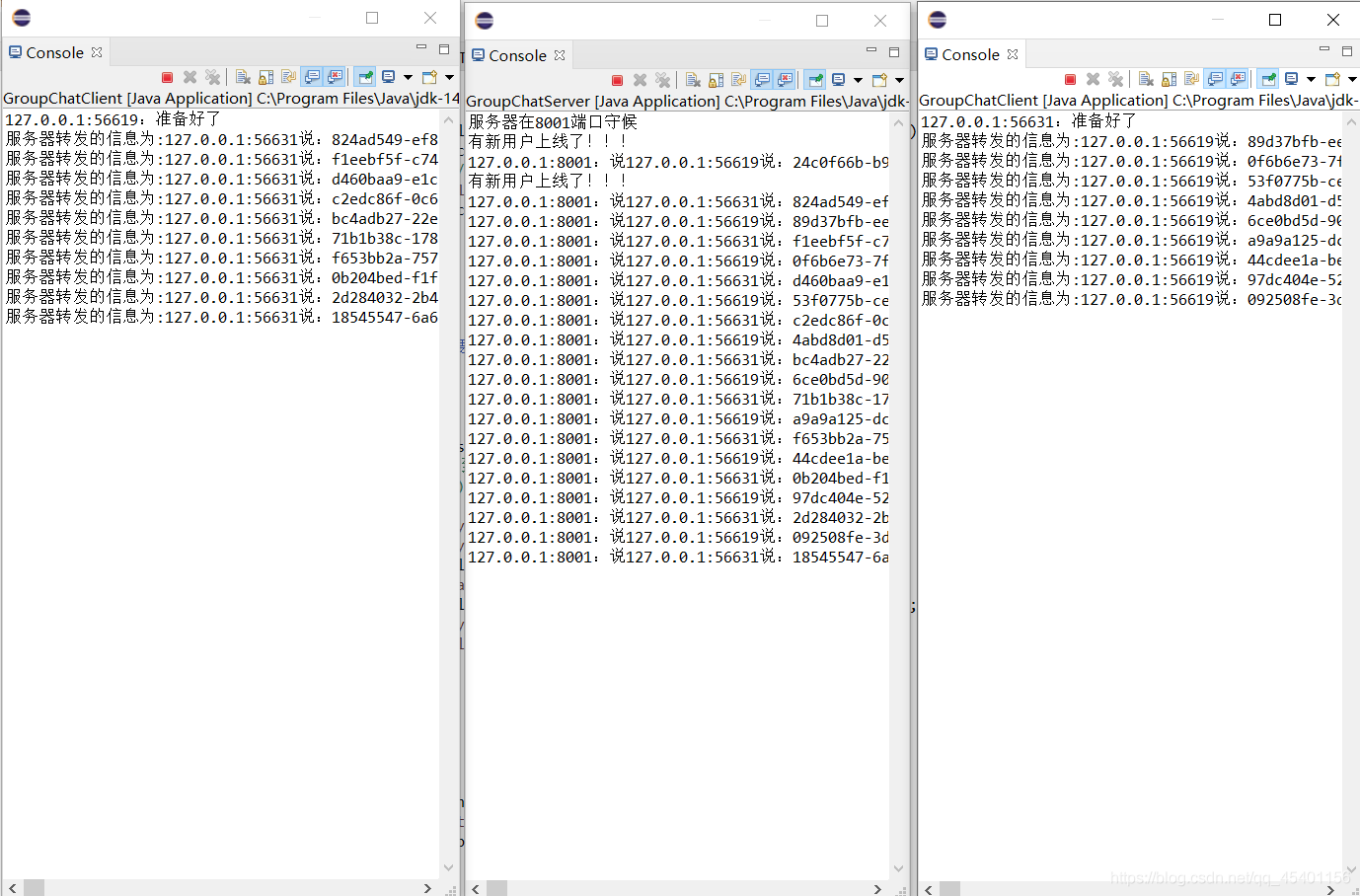Click Open Console icon in the server window
The height and width of the screenshot is (896, 1360).
(x=879, y=80)
